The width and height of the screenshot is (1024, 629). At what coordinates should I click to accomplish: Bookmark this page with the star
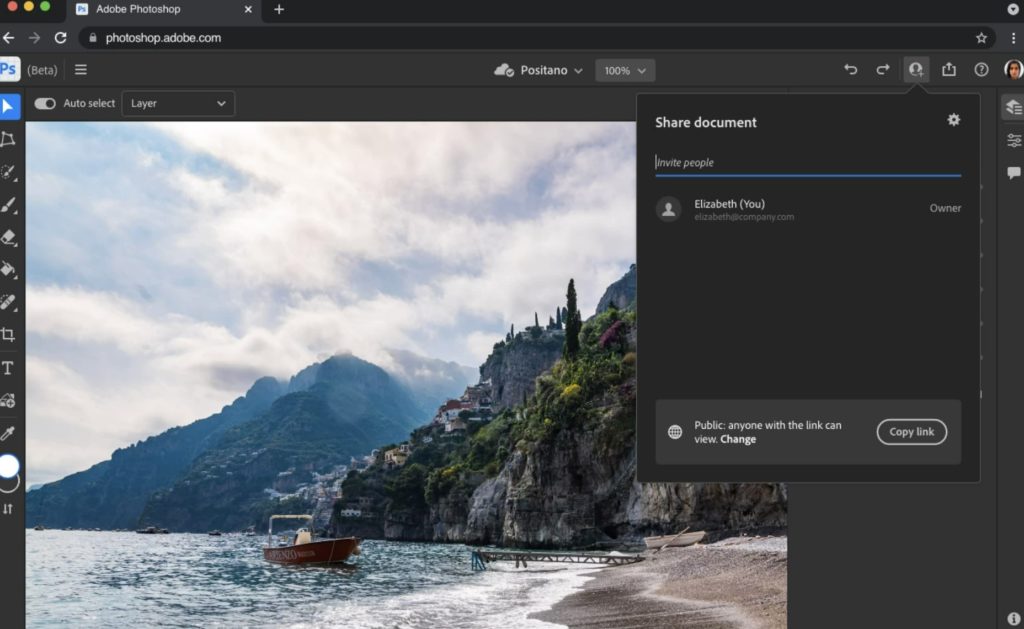pos(981,38)
